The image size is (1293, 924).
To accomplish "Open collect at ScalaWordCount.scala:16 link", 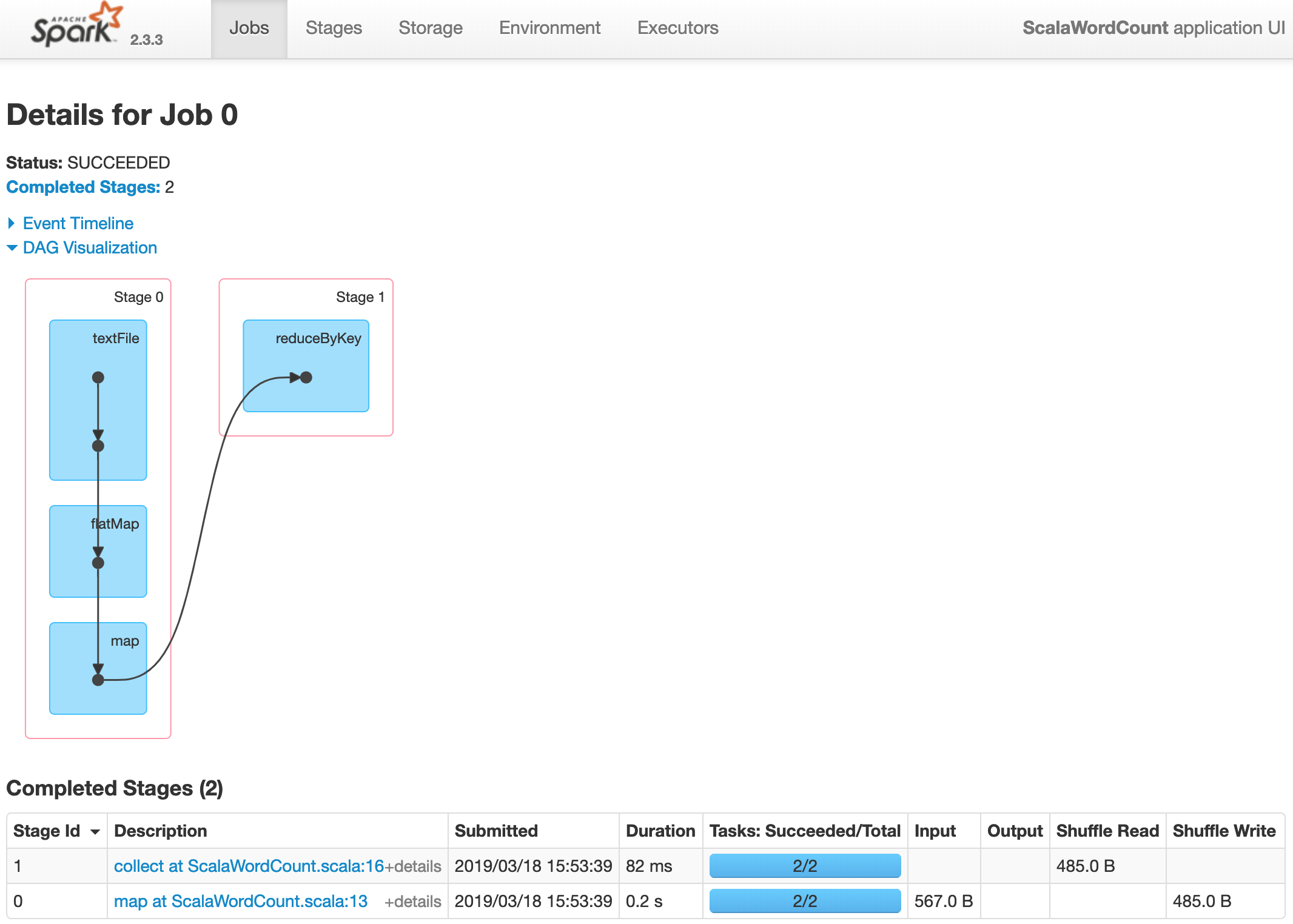I will tap(249, 866).
